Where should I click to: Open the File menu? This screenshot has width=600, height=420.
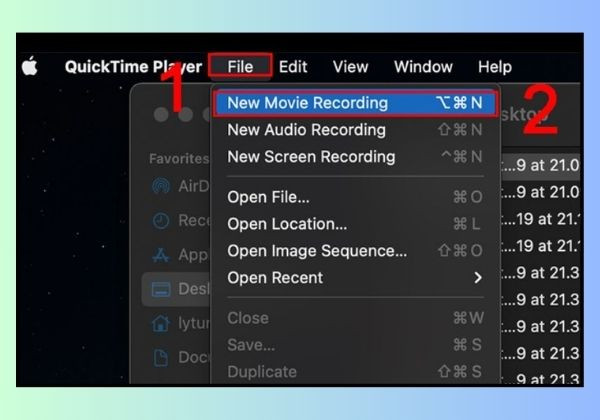(240, 67)
